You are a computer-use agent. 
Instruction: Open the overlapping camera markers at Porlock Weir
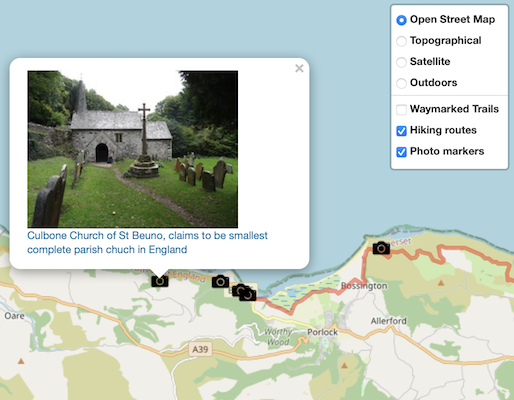coord(244,293)
